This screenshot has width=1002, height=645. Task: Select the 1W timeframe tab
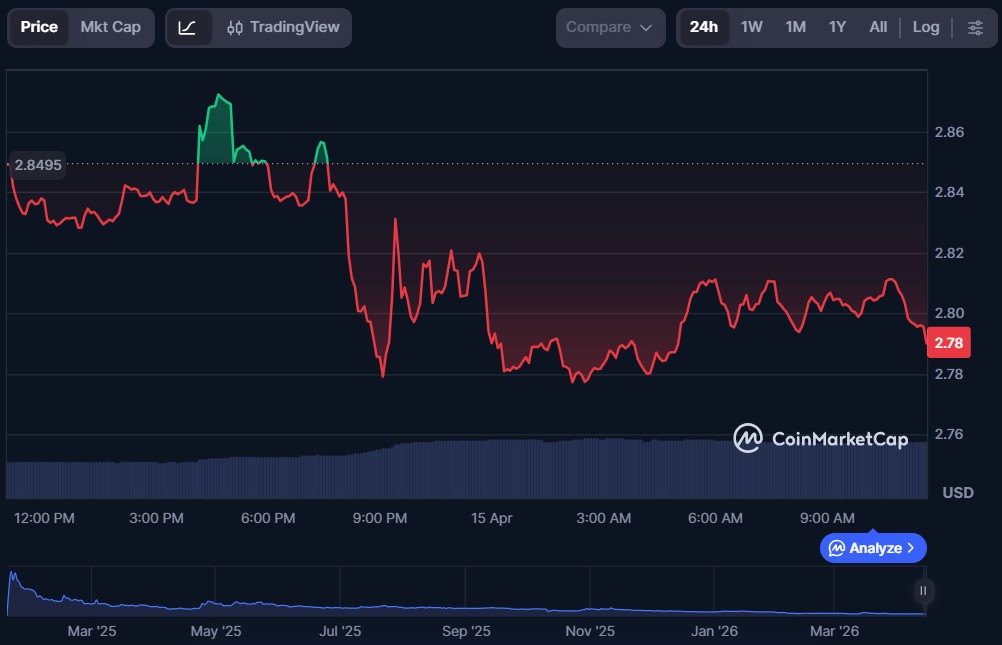751,27
